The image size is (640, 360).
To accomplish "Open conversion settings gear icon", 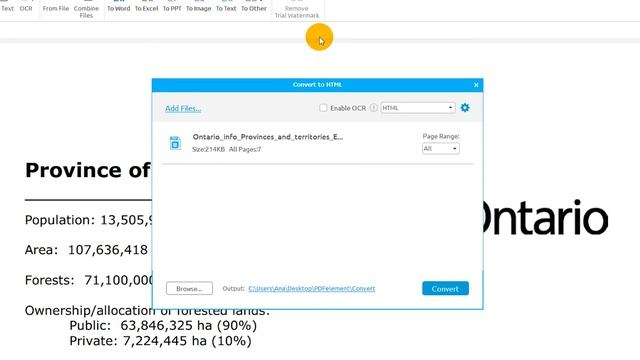I will tap(465, 108).
